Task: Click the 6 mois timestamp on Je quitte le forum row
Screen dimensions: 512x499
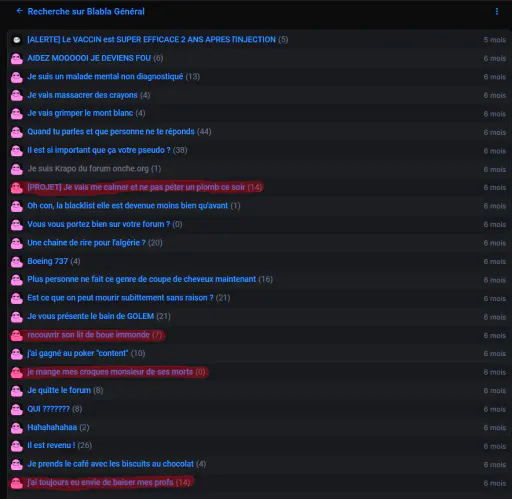Action: pyautogui.click(x=495, y=391)
